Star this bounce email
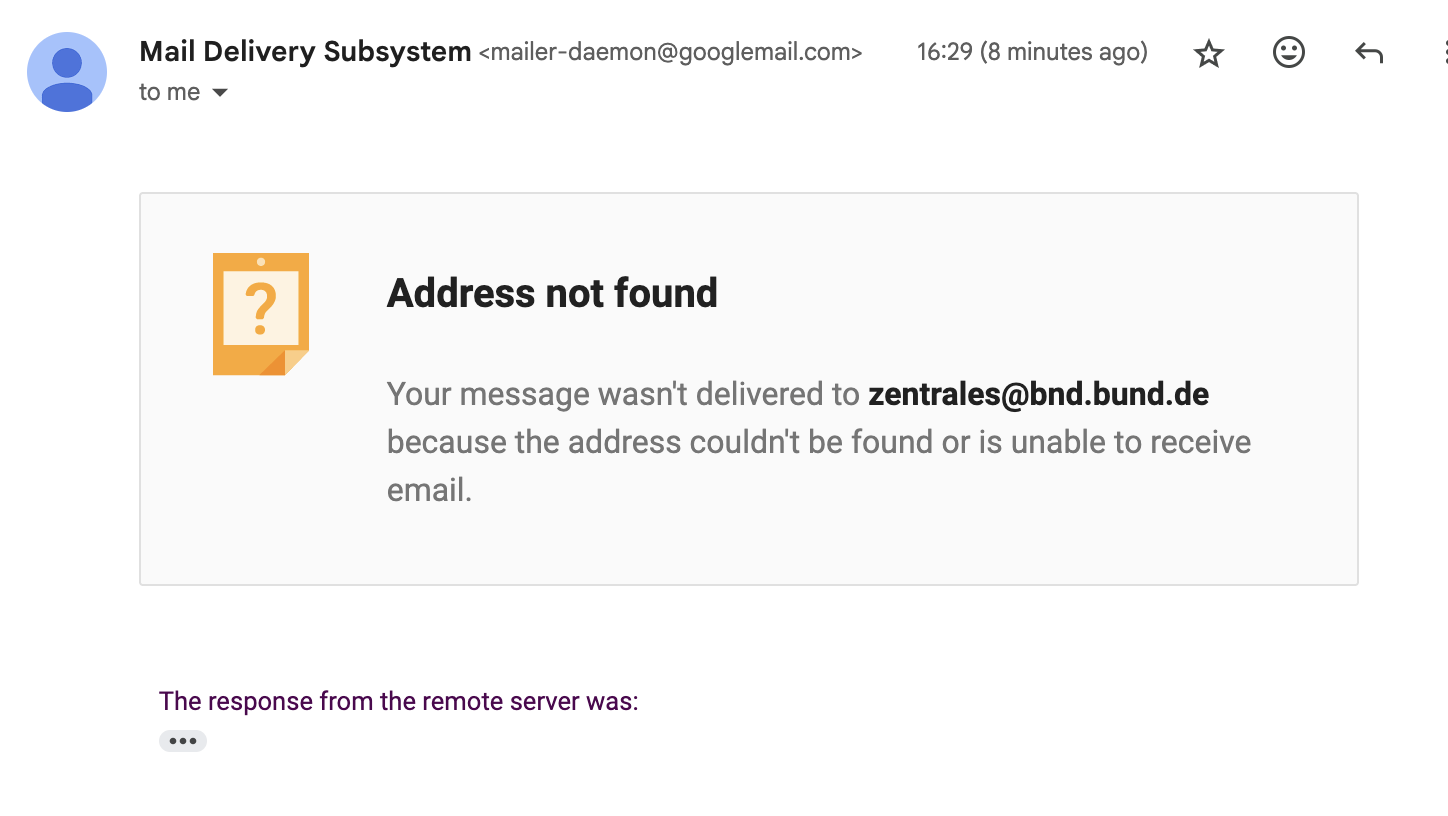Viewport: 1448px width, 816px height. [1209, 53]
